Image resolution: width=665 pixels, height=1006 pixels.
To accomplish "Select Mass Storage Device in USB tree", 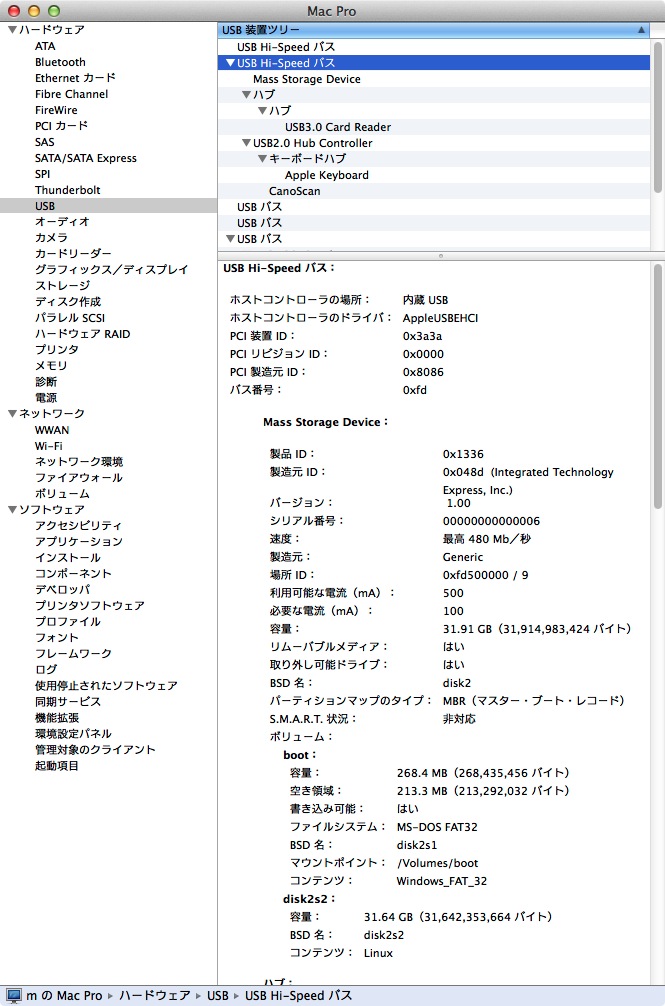I will click(306, 79).
